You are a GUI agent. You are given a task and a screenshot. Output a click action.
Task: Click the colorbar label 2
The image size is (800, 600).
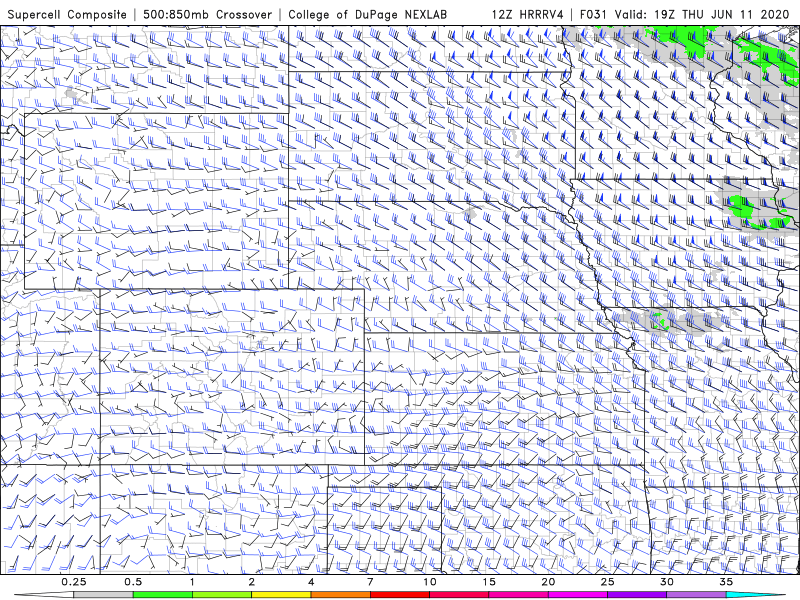coord(252,582)
